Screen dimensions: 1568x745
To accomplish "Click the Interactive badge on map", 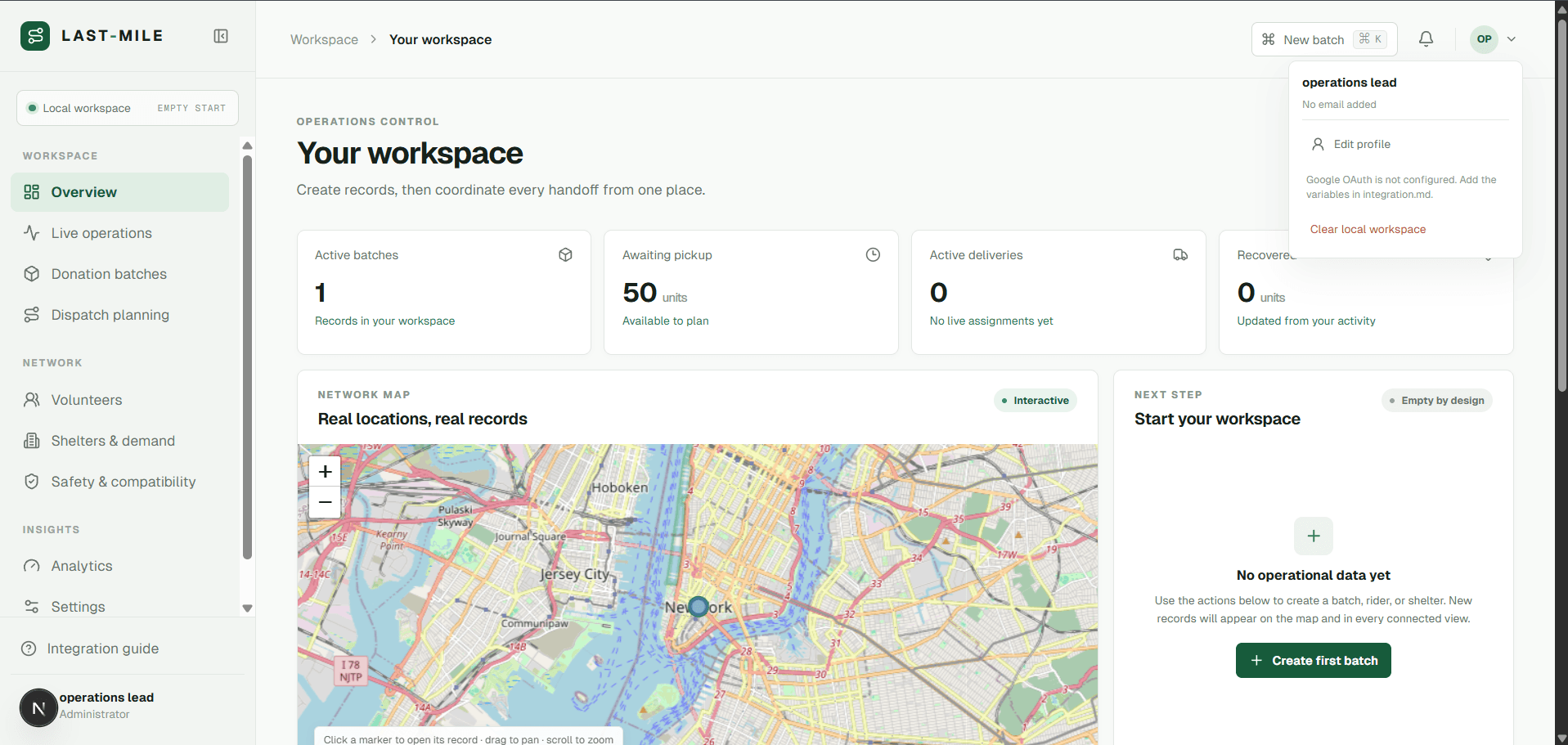I will (1036, 401).
